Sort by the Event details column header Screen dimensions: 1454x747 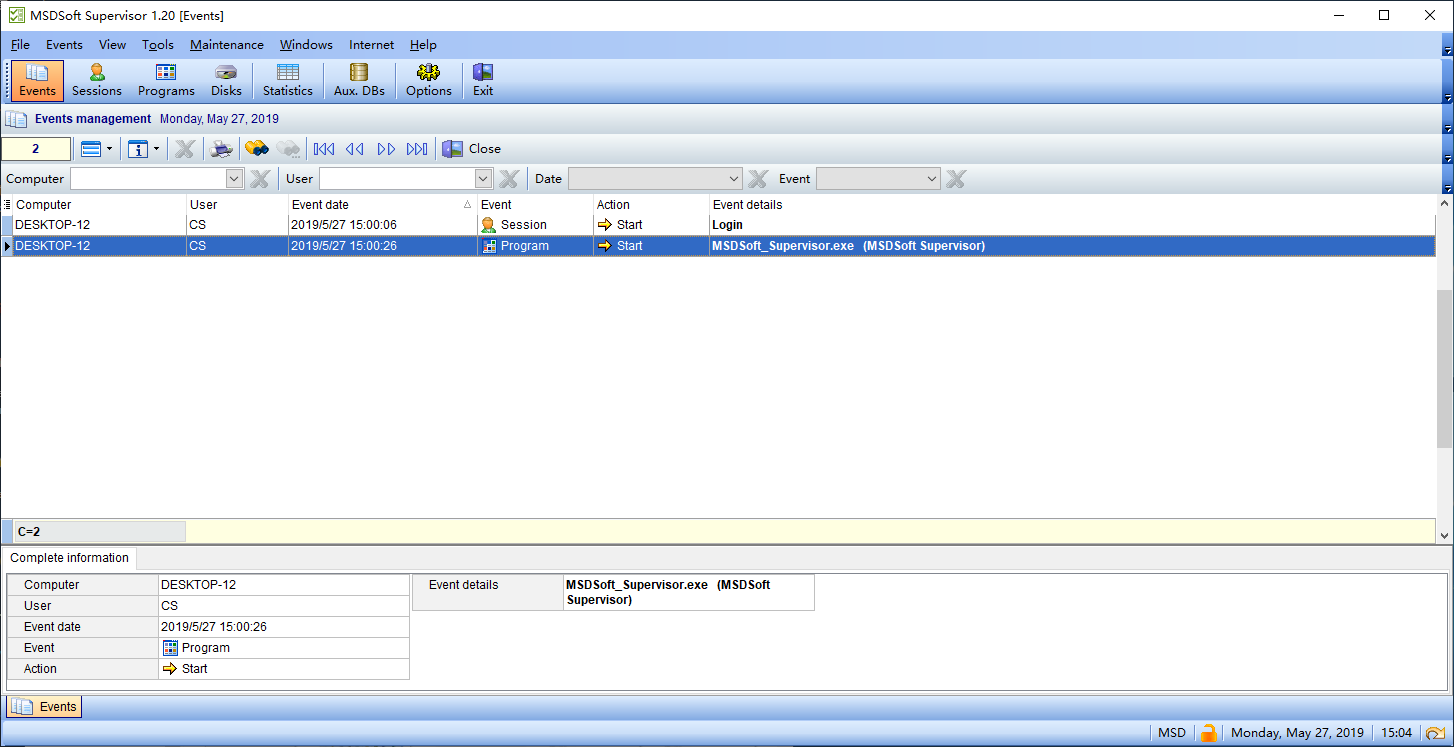(1072, 204)
